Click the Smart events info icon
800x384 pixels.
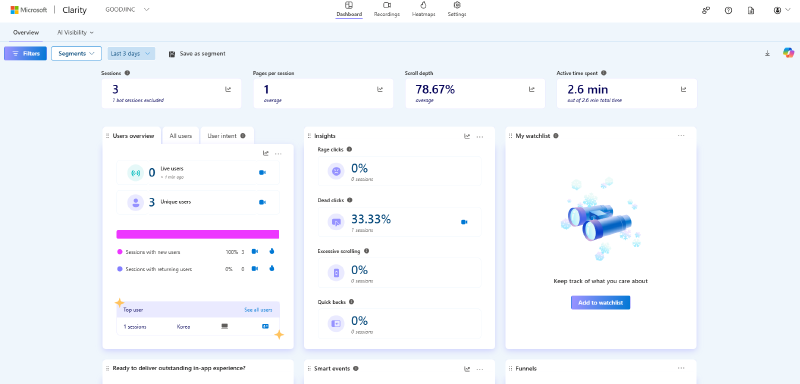356,368
